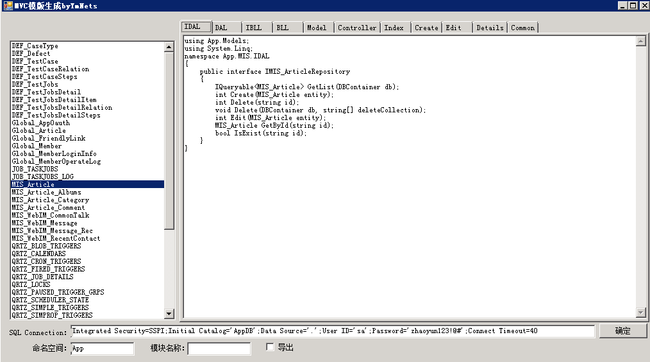View the Details tab
650x362 pixels.
click(x=490, y=27)
